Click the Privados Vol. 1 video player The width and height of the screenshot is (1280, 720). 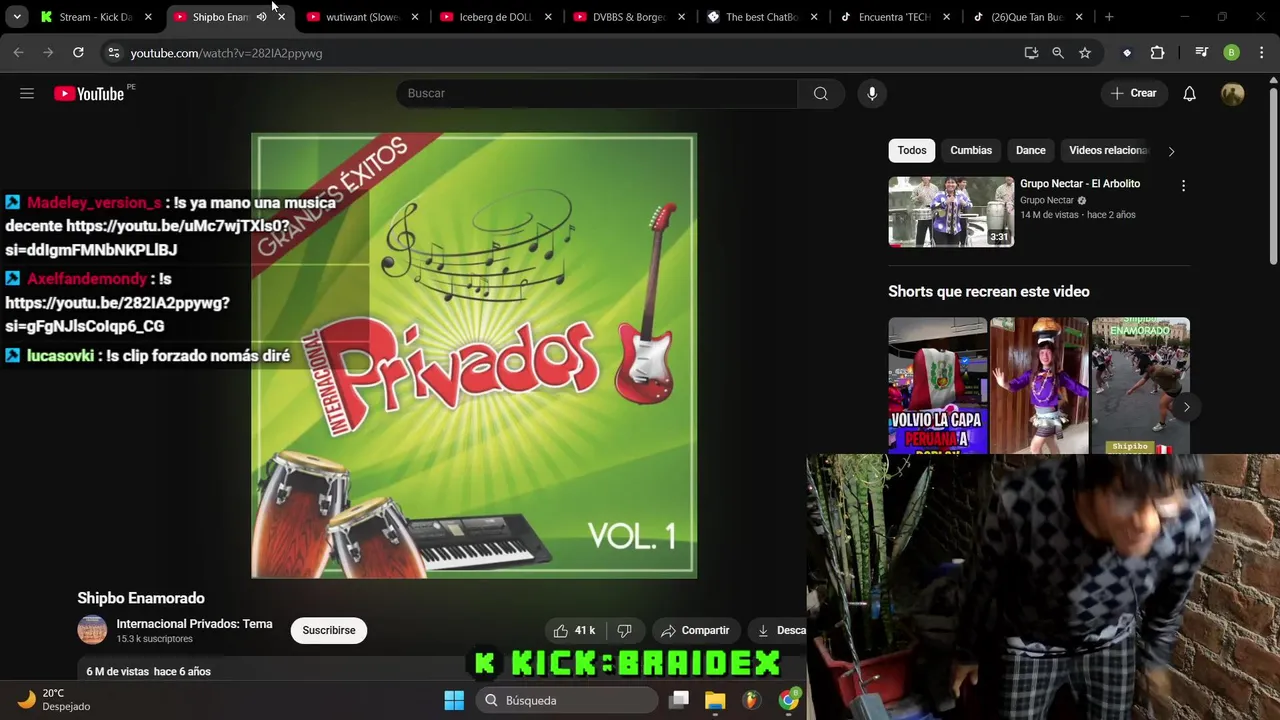click(474, 356)
